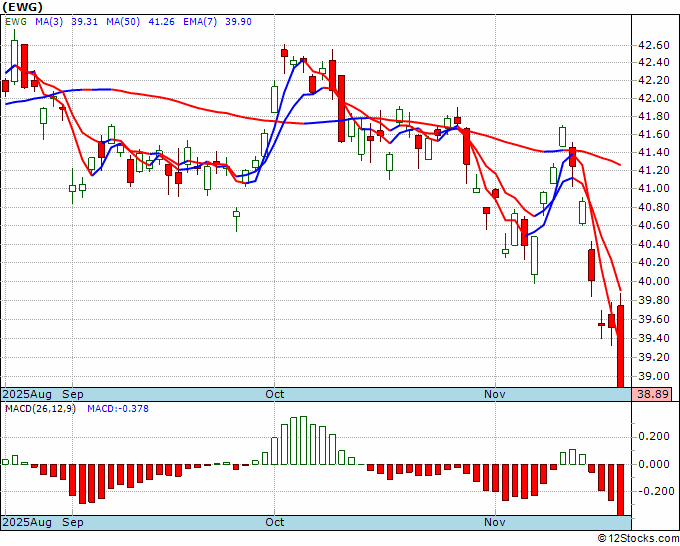This screenshot has height=546, width=680.
Task: Select the highlighted last price 38.89
Action: point(652,394)
